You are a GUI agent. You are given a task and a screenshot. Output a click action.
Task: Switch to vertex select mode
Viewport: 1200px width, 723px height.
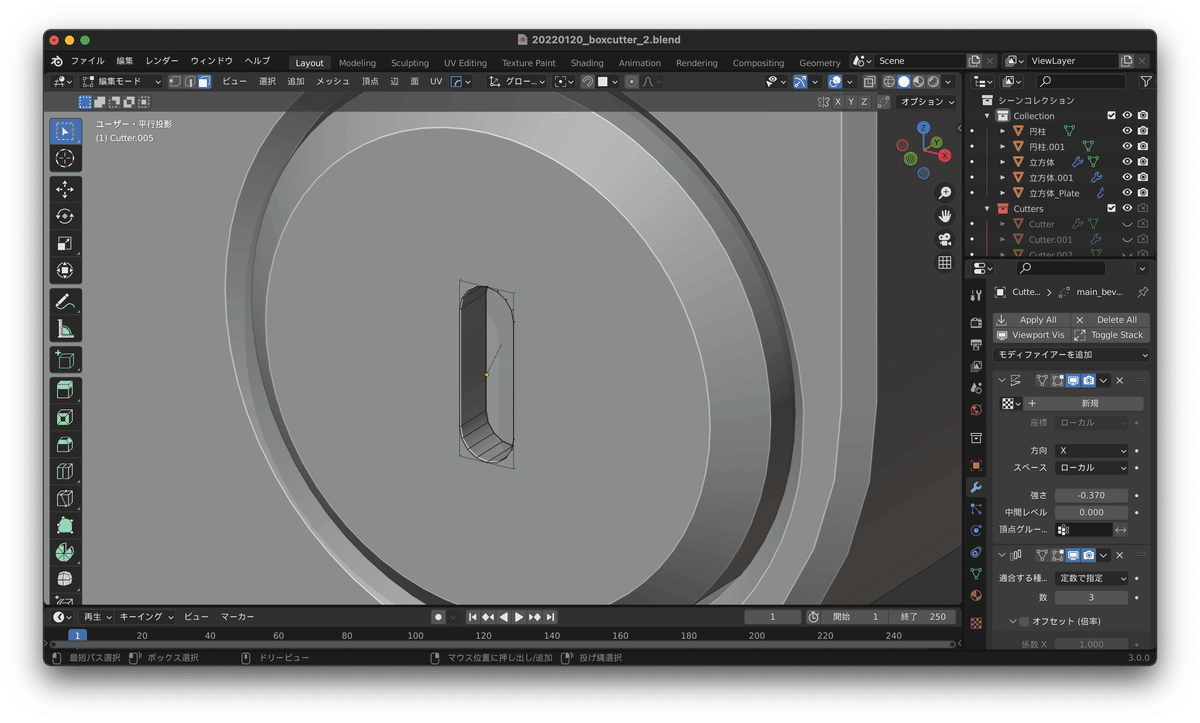(x=175, y=82)
